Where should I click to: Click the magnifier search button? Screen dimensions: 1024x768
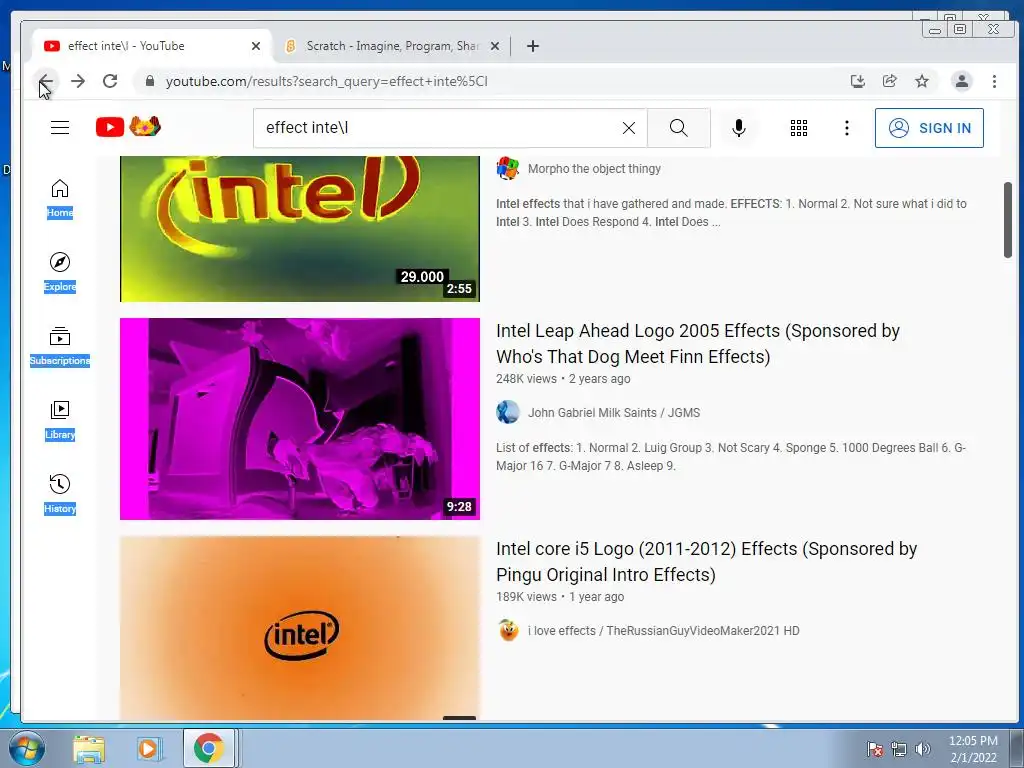point(679,128)
